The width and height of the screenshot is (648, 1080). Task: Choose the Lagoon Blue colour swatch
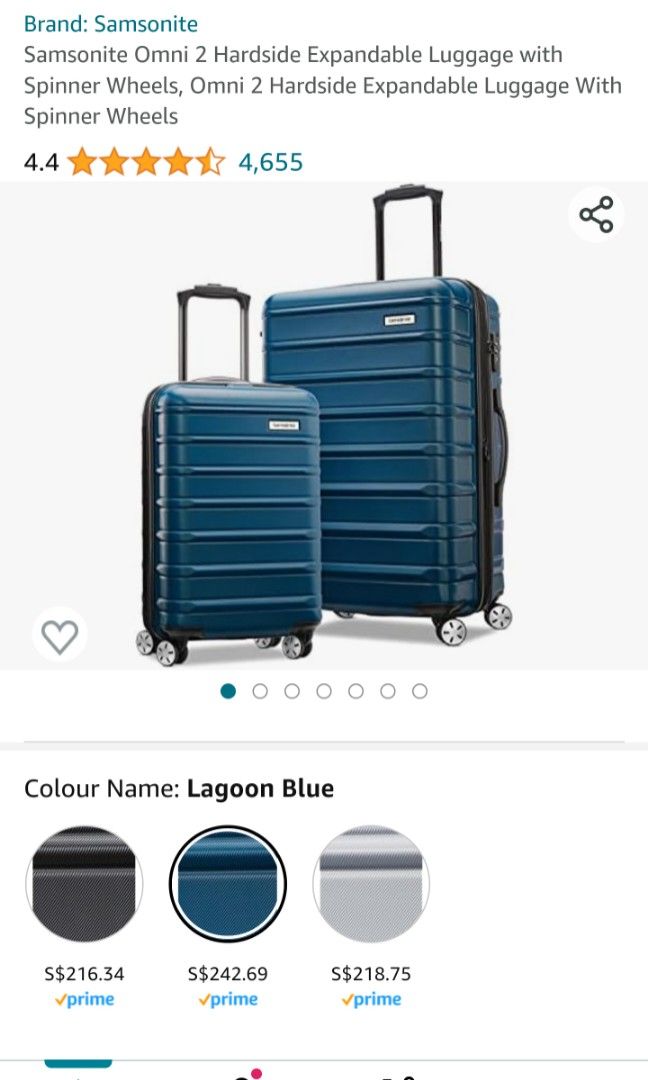227,884
